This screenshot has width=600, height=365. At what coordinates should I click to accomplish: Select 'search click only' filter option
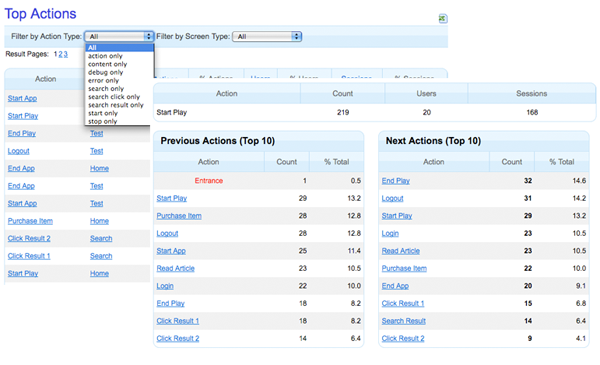coord(114,97)
